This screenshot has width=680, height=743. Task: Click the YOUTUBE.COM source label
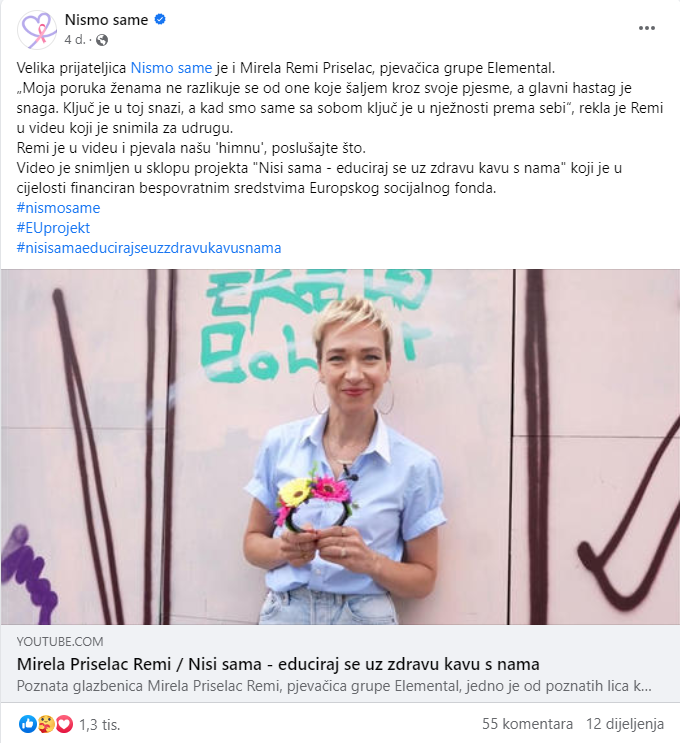point(60,642)
